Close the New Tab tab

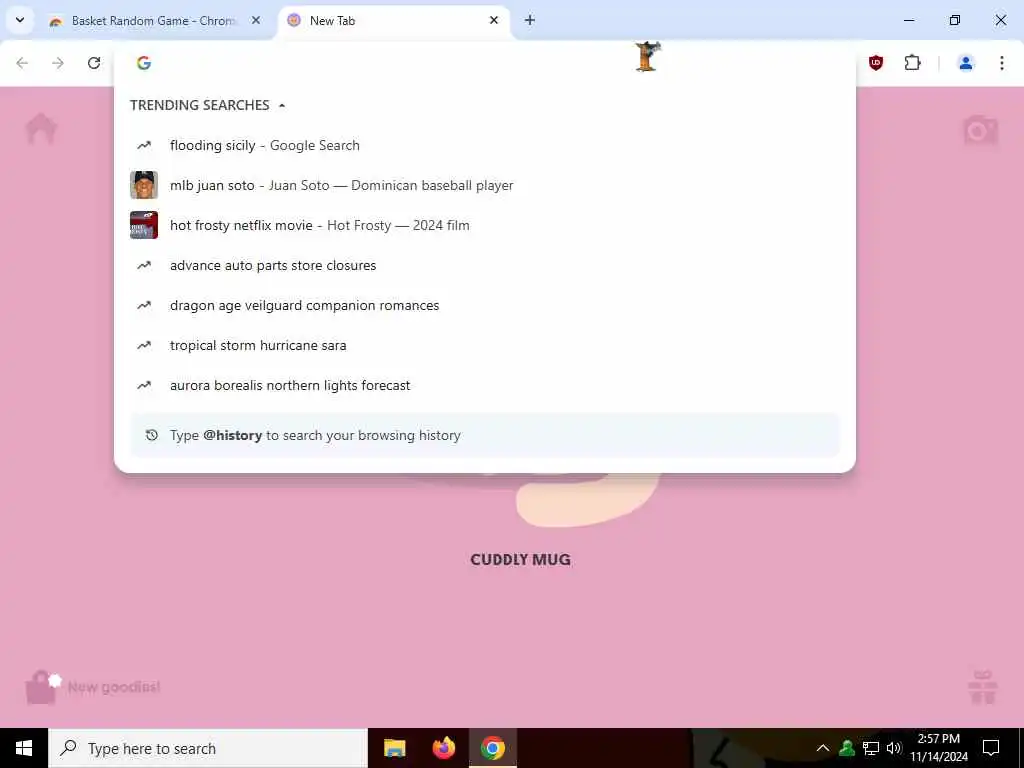[494, 20]
